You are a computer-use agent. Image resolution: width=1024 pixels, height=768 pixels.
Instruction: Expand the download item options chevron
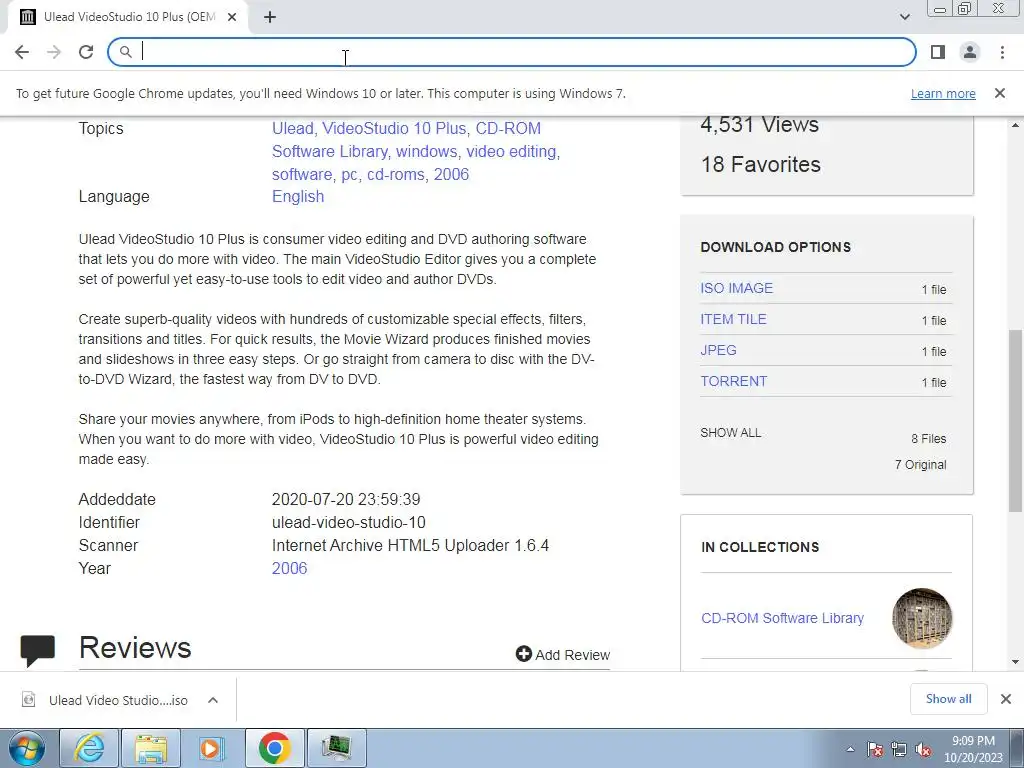[213, 700]
